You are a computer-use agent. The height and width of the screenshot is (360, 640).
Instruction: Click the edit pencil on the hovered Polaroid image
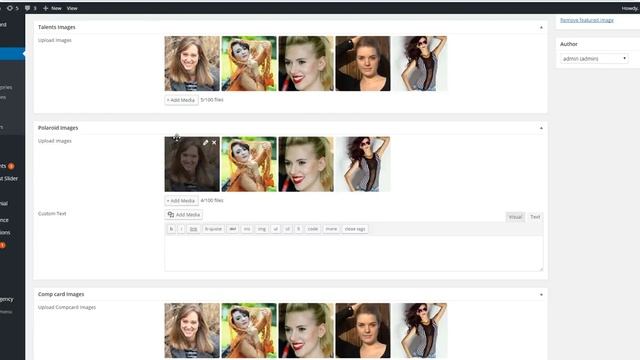(x=205, y=142)
